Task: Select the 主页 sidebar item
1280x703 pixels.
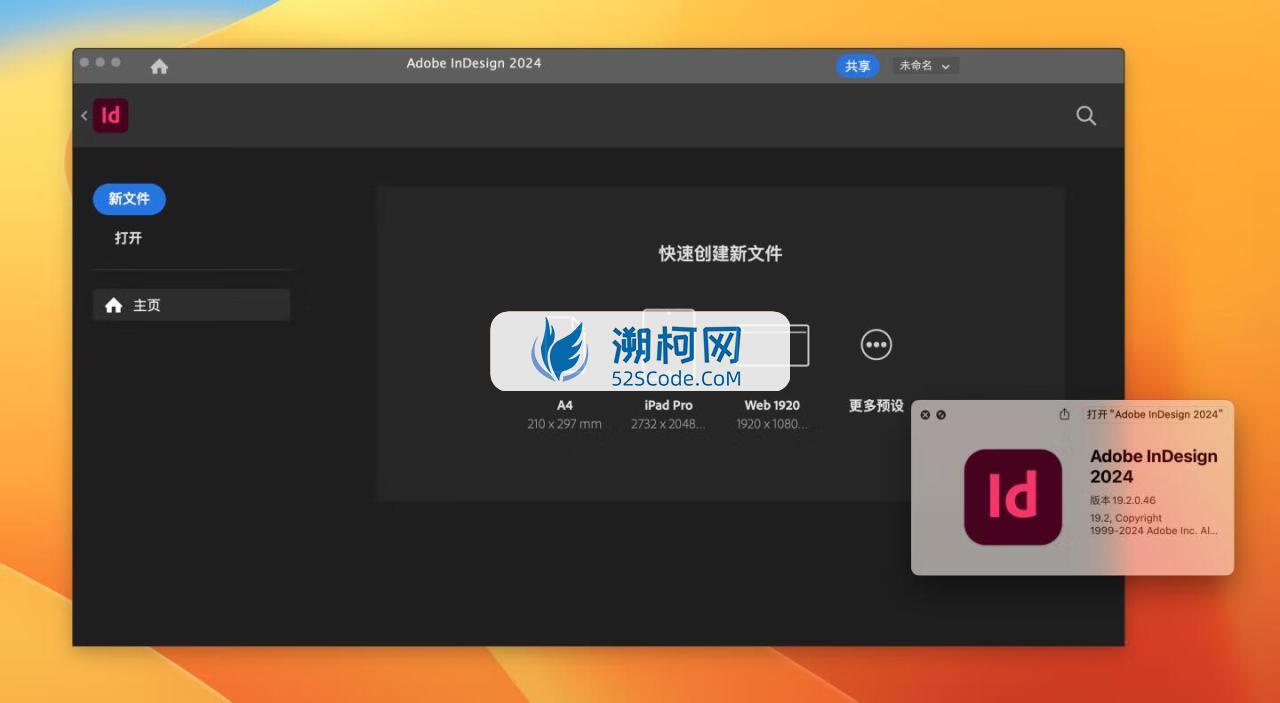Action: 191,305
